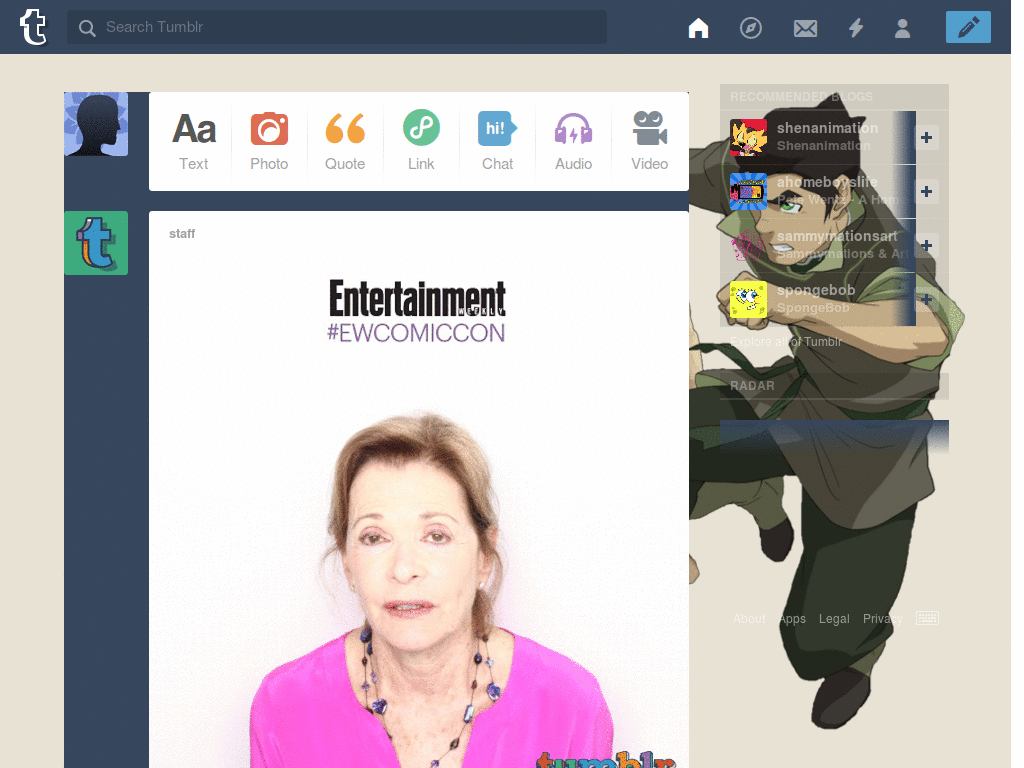Open the Explore compass icon
1024x768 pixels.
pyautogui.click(x=750, y=28)
